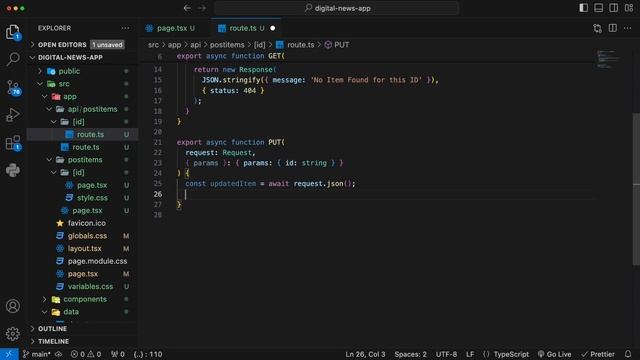
Task: Select the route.ts editor tab
Action: tap(246, 28)
